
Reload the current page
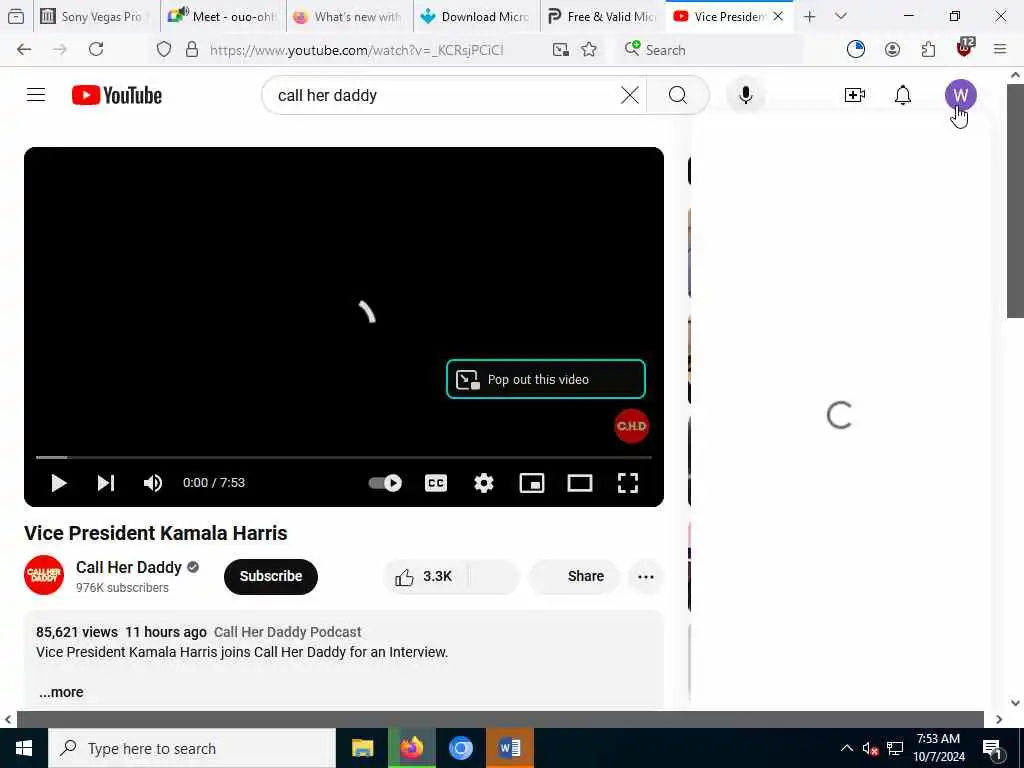(96, 49)
